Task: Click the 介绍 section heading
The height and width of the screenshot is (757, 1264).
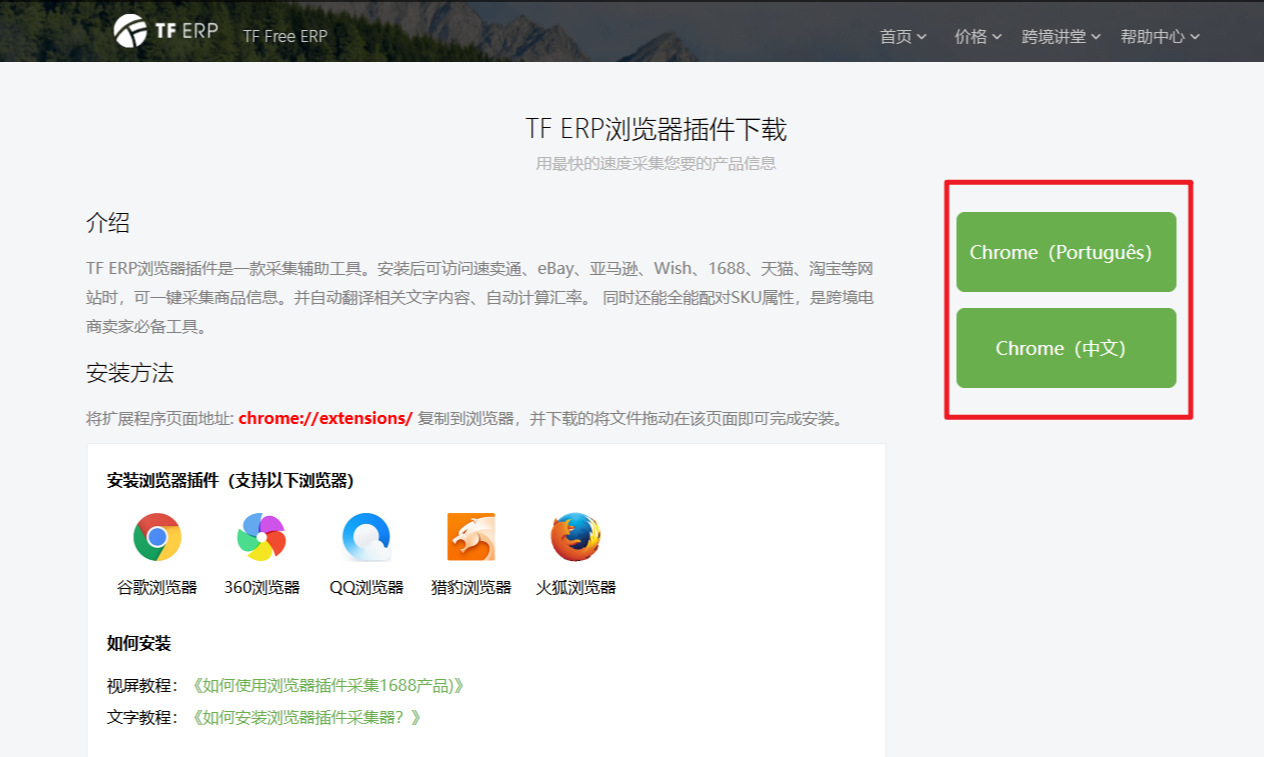Action: click(x=108, y=223)
